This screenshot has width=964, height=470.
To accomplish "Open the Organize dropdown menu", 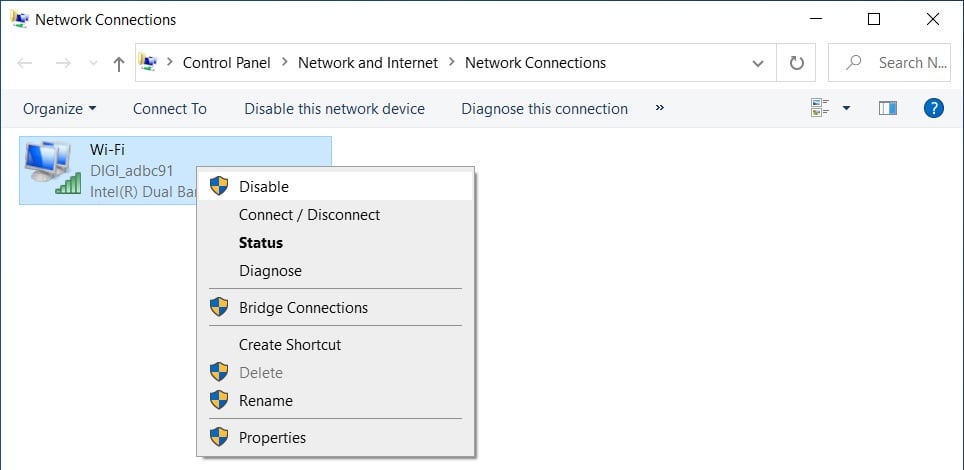I will point(60,108).
